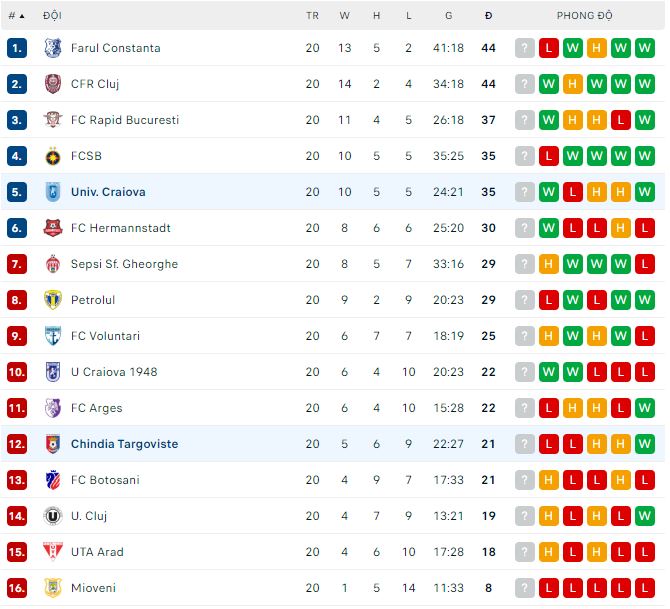Click the Univ. Craiova team logo
This screenshot has width=670, height=609.
(x=53, y=192)
